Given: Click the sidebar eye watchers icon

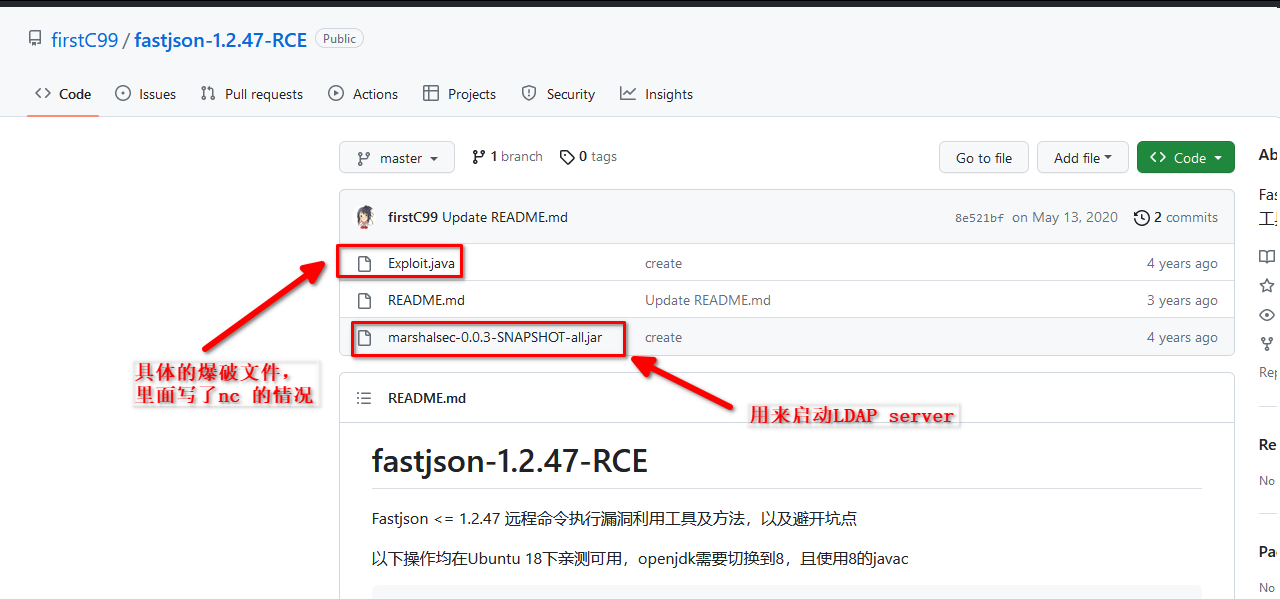Looking at the screenshot, I should coord(1267,315).
